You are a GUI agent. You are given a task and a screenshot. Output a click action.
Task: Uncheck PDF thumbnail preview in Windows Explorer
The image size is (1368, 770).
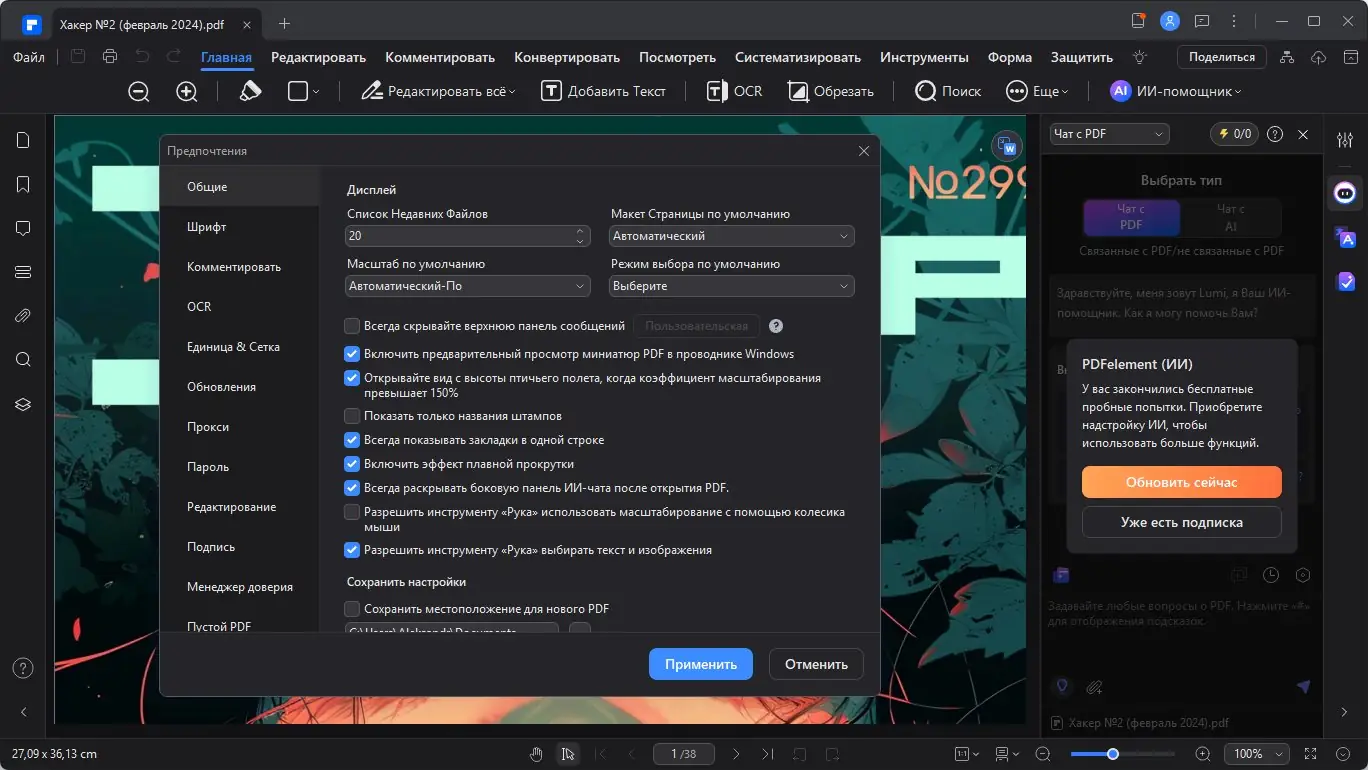[352, 354]
